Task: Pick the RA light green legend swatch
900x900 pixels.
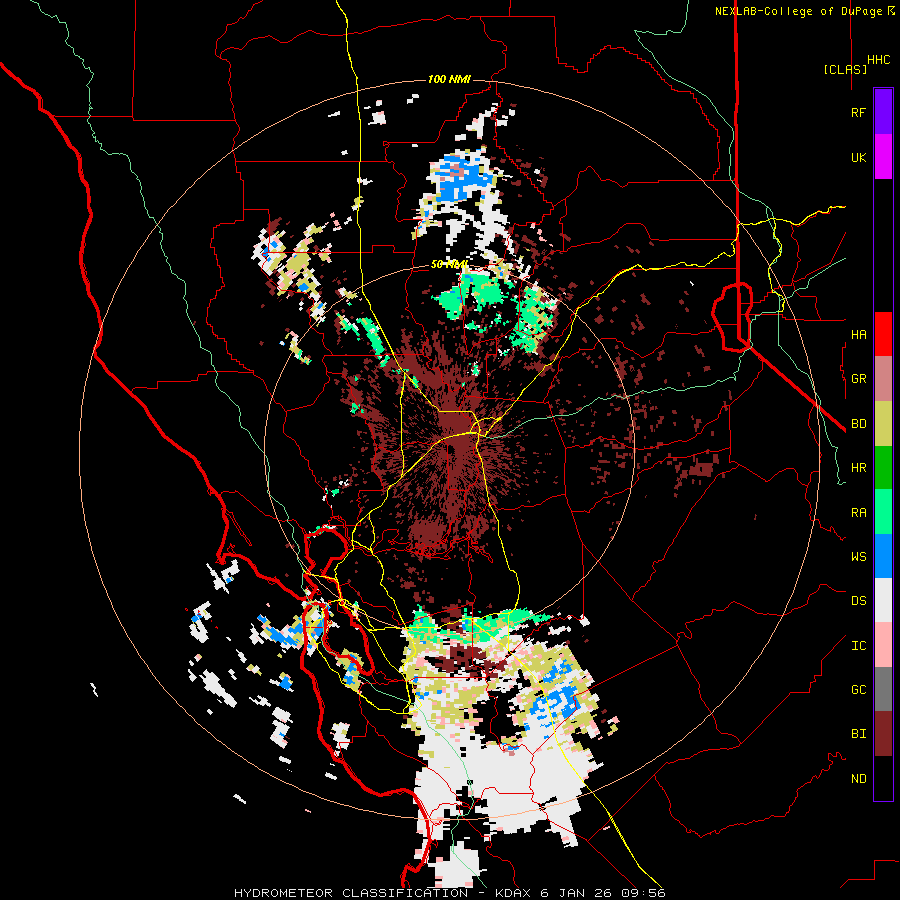Action: coord(883,512)
